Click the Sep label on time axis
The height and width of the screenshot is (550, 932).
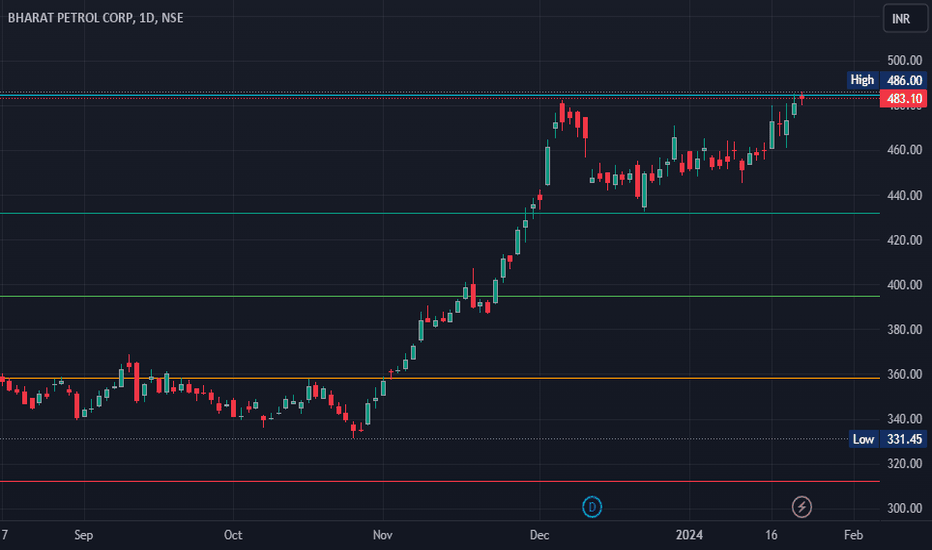pyautogui.click(x=84, y=535)
